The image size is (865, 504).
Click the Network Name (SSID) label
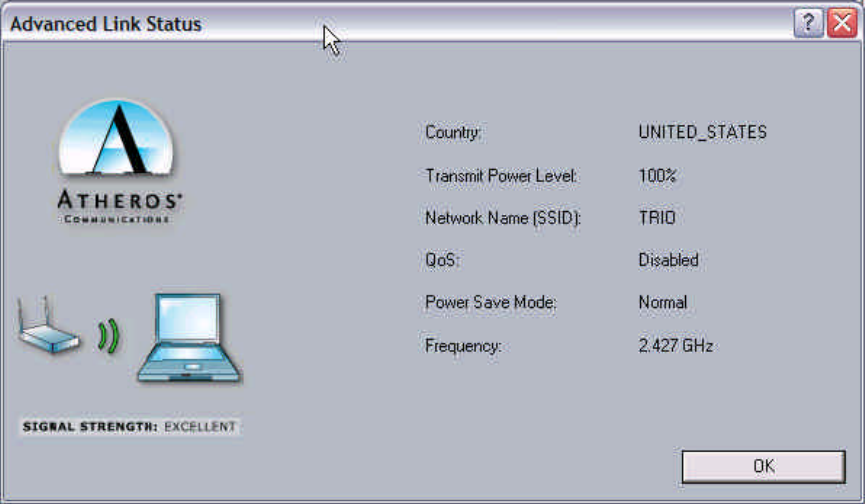pyautogui.click(x=503, y=218)
